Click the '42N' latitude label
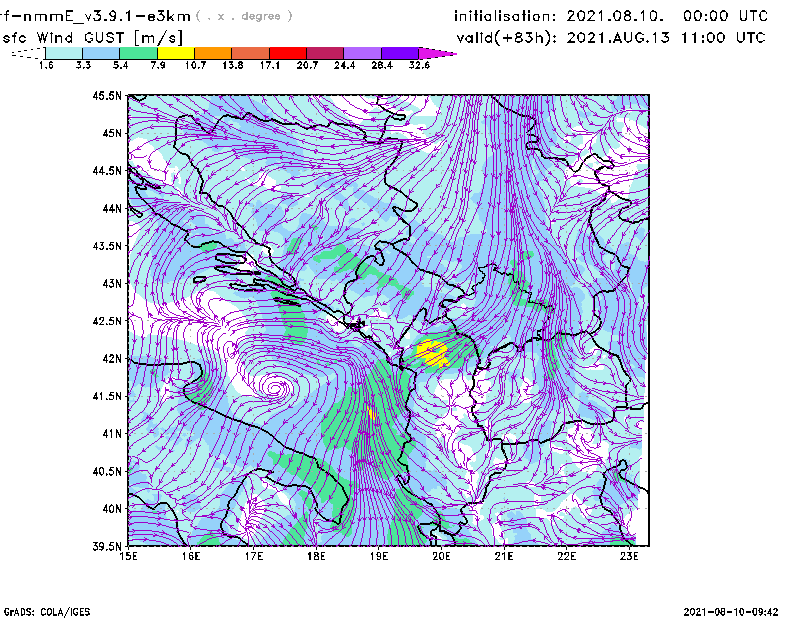Viewport: 800px width, 618px height. point(112,358)
